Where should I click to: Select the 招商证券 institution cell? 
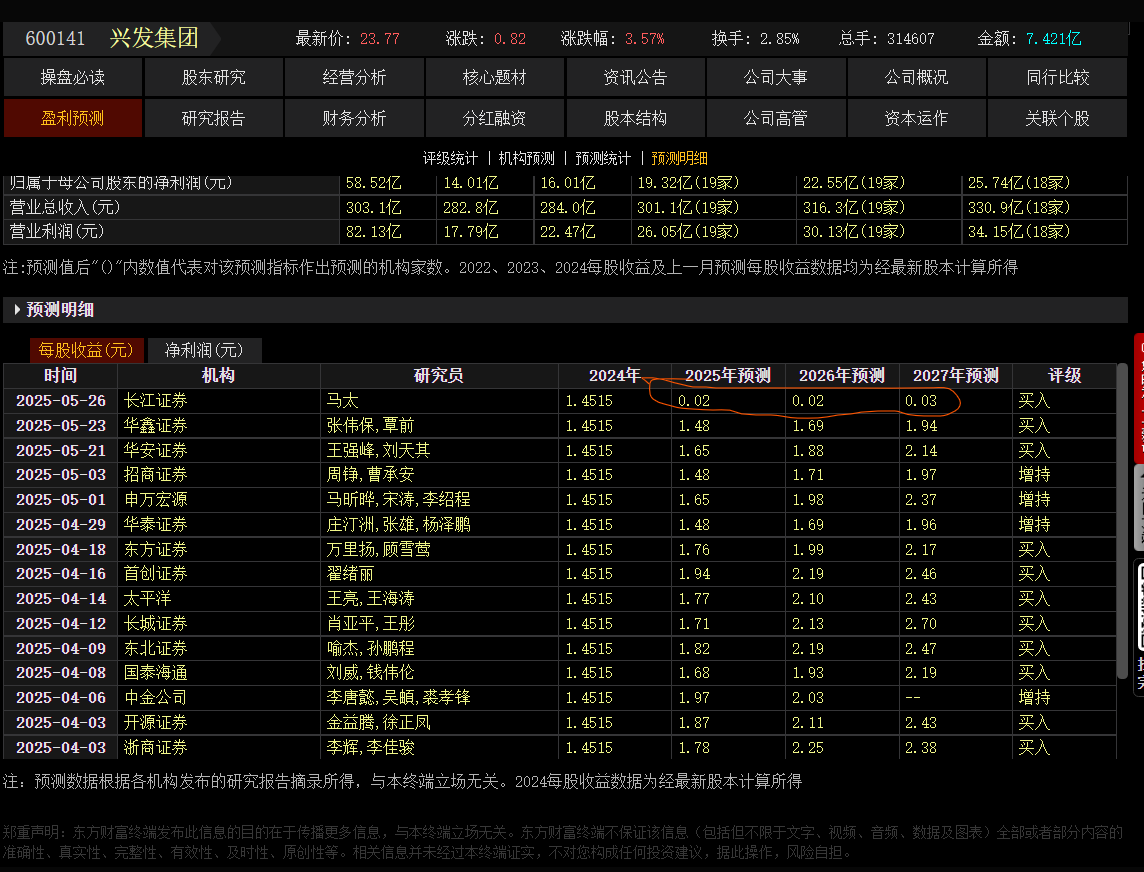pyautogui.click(x=218, y=475)
